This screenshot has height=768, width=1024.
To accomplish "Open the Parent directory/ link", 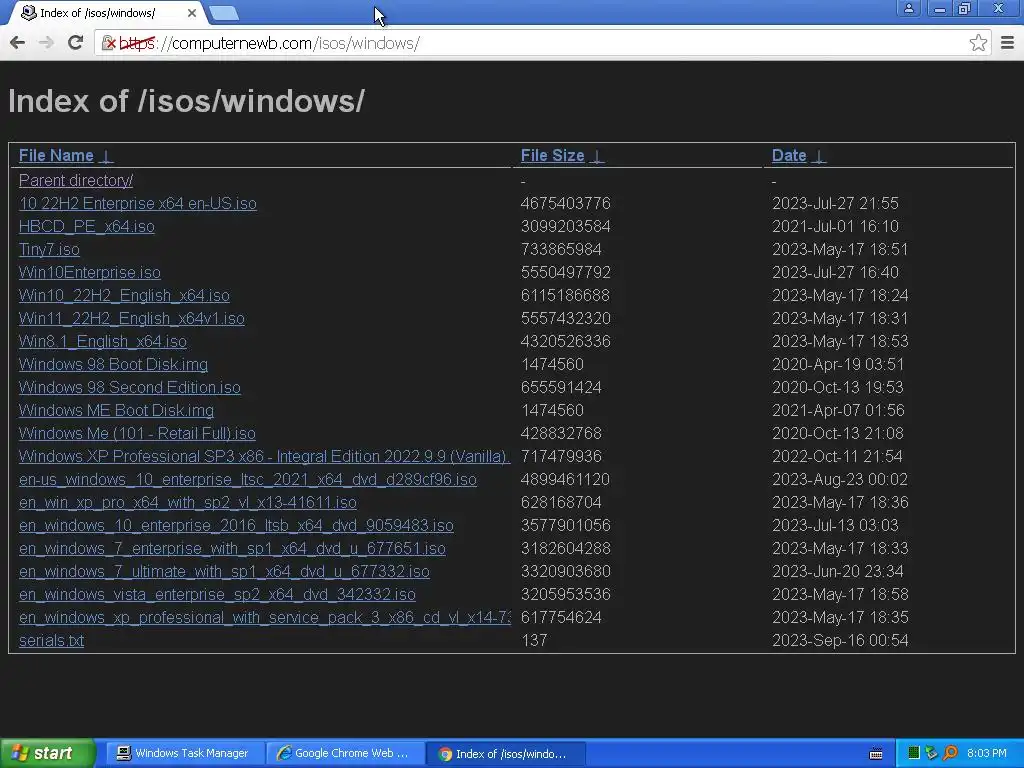I will point(76,180).
